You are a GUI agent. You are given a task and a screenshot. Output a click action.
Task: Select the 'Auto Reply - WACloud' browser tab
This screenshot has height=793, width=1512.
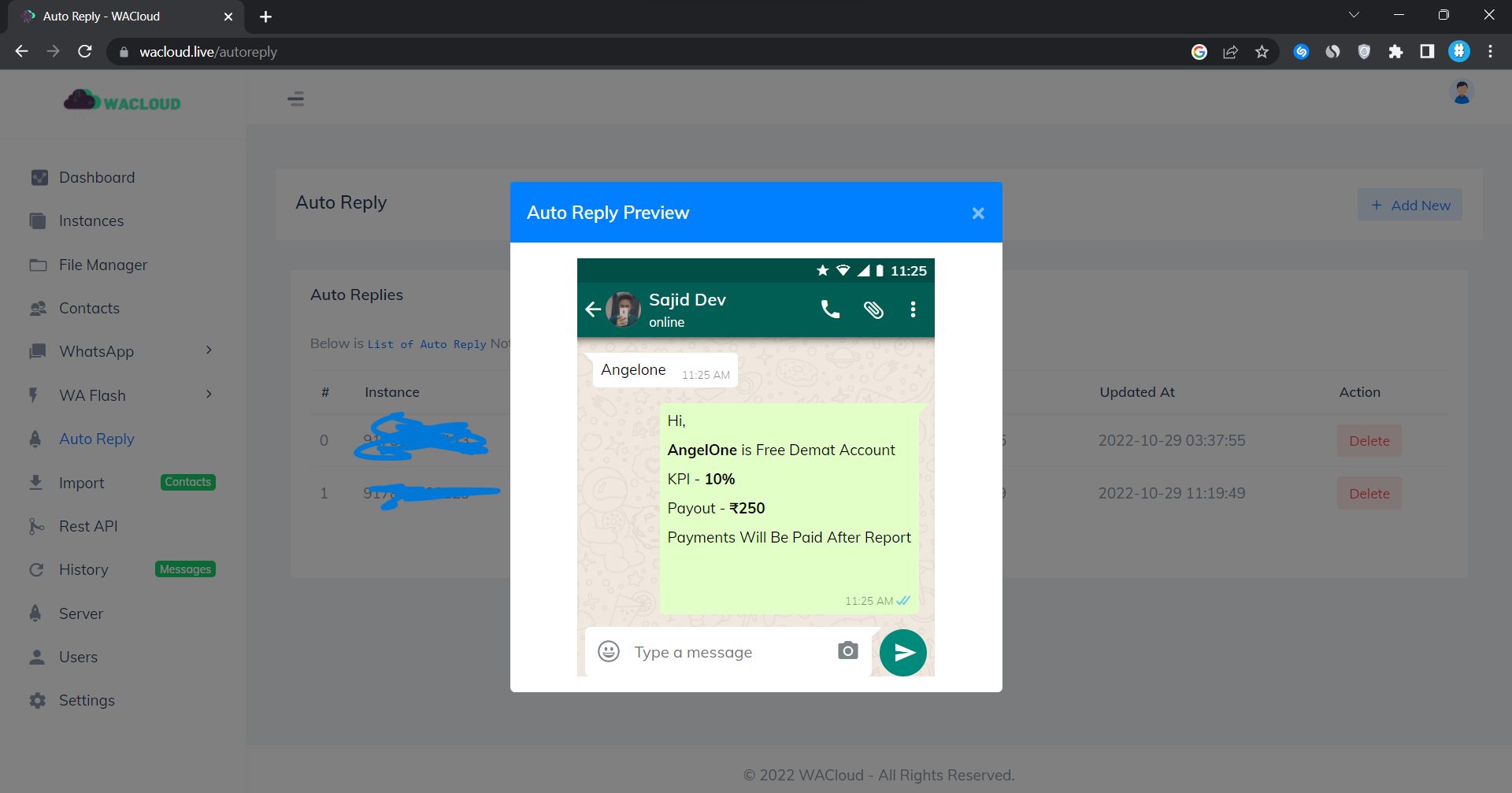[x=126, y=17]
